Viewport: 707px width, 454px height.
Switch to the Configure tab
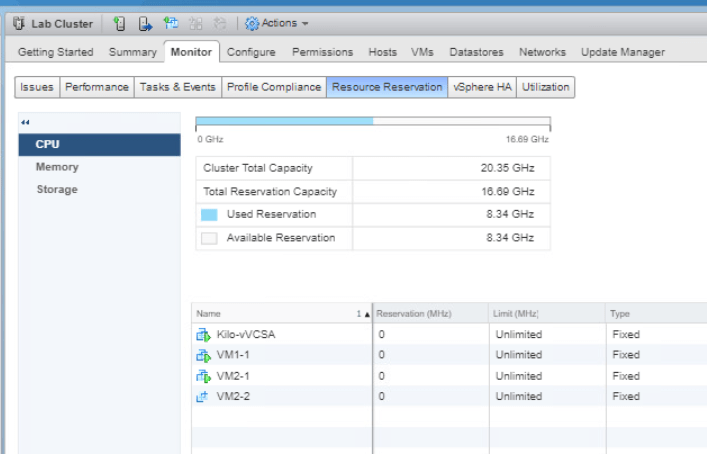(251, 52)
